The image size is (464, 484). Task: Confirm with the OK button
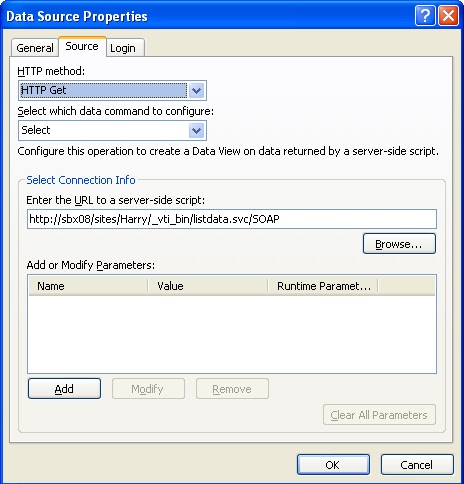tap(333, 465)
